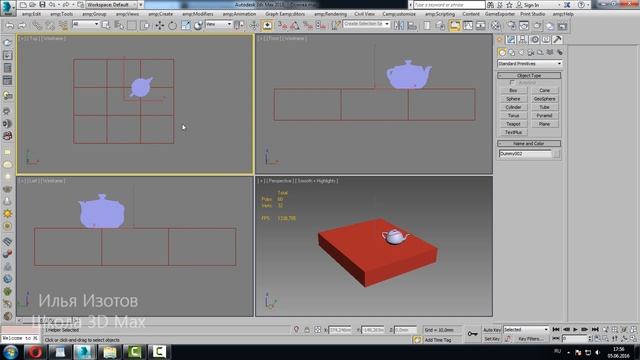Toggle Window/Crossing selection mode

[145, 25]
